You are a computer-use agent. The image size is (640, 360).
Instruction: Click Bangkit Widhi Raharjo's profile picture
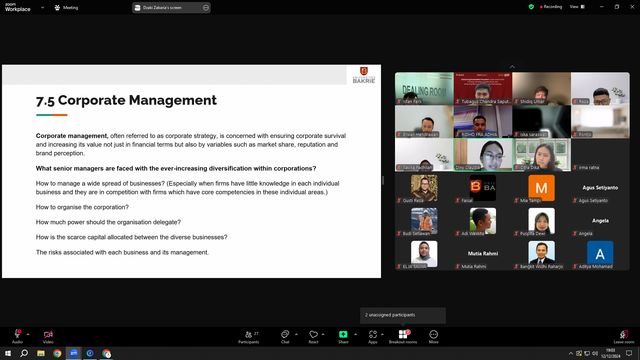(542, 253)
